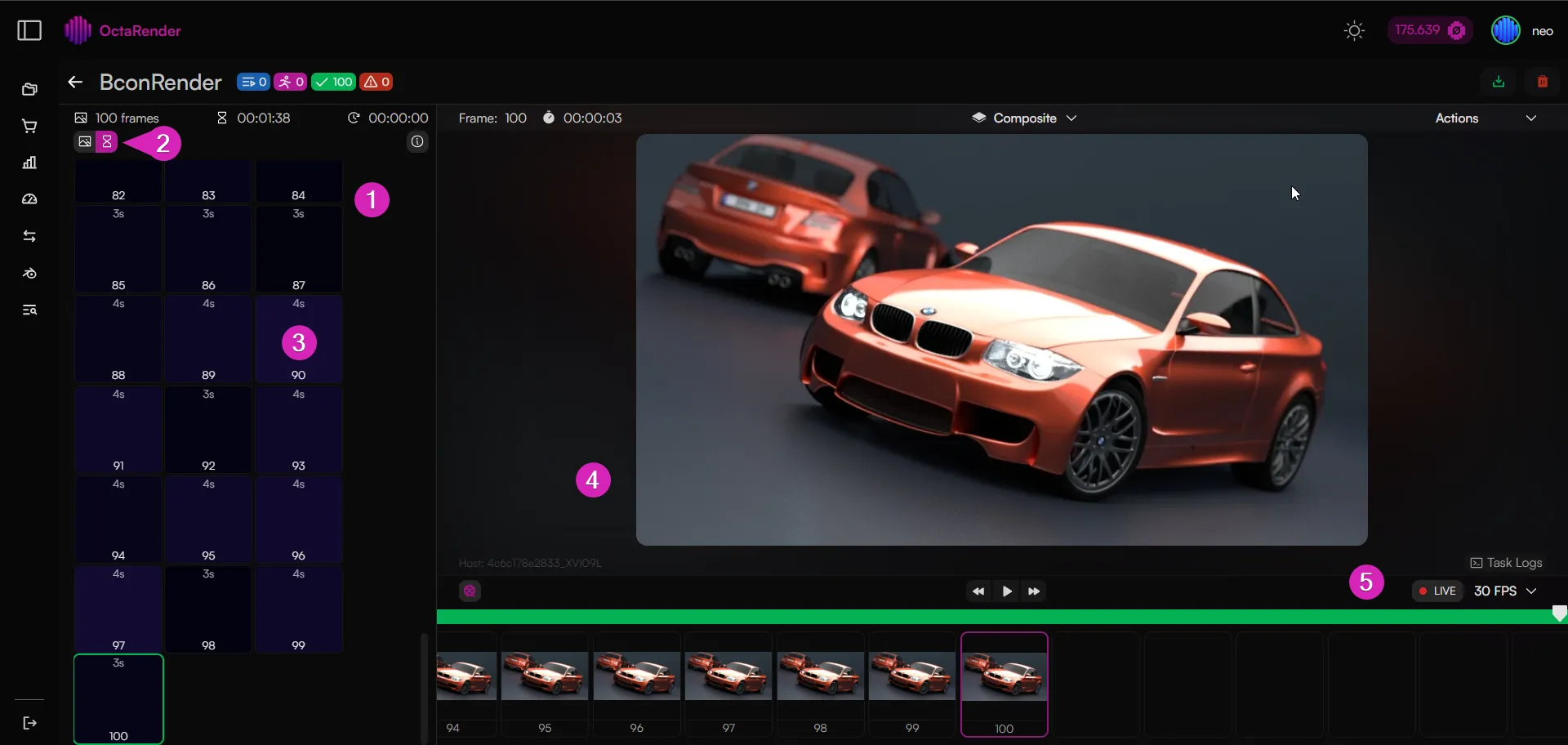The width and height of the screenshot is (1568, 745).
Task: Switch frame grid to thumbnail image view
Action: 85,142
